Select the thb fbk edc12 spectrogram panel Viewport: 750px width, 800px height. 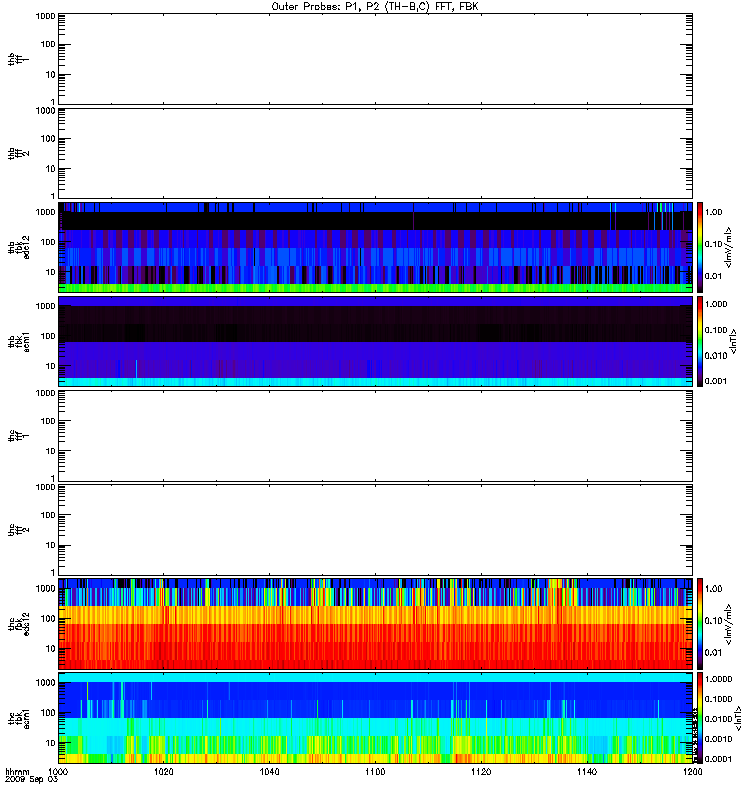coord(376,247)
